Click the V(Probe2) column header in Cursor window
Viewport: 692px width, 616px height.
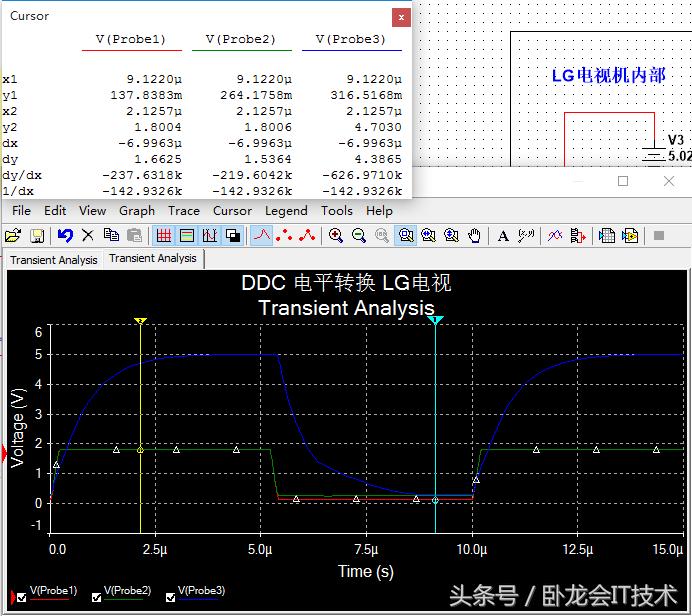point(241,39)
